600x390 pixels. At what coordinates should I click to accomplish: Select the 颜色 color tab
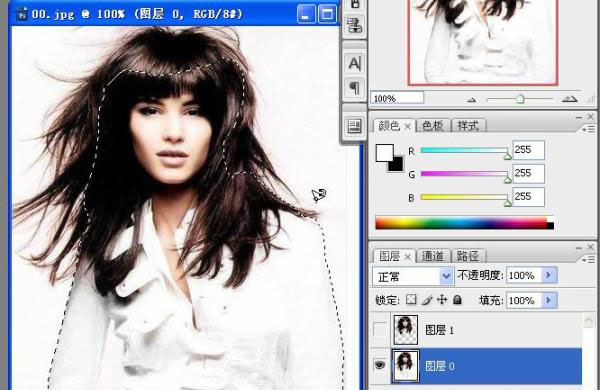click(x=389, y=126)
